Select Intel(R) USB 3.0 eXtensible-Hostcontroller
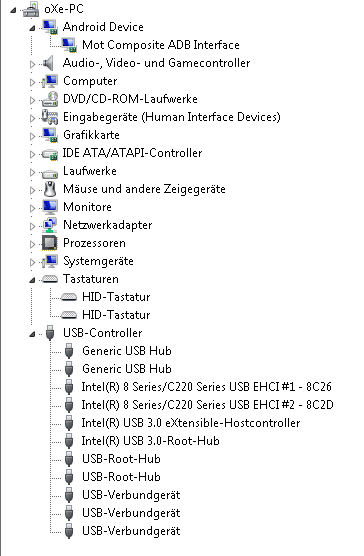Image resolution: width=364 pixels, height=556 pixels. tap(191, 423)
